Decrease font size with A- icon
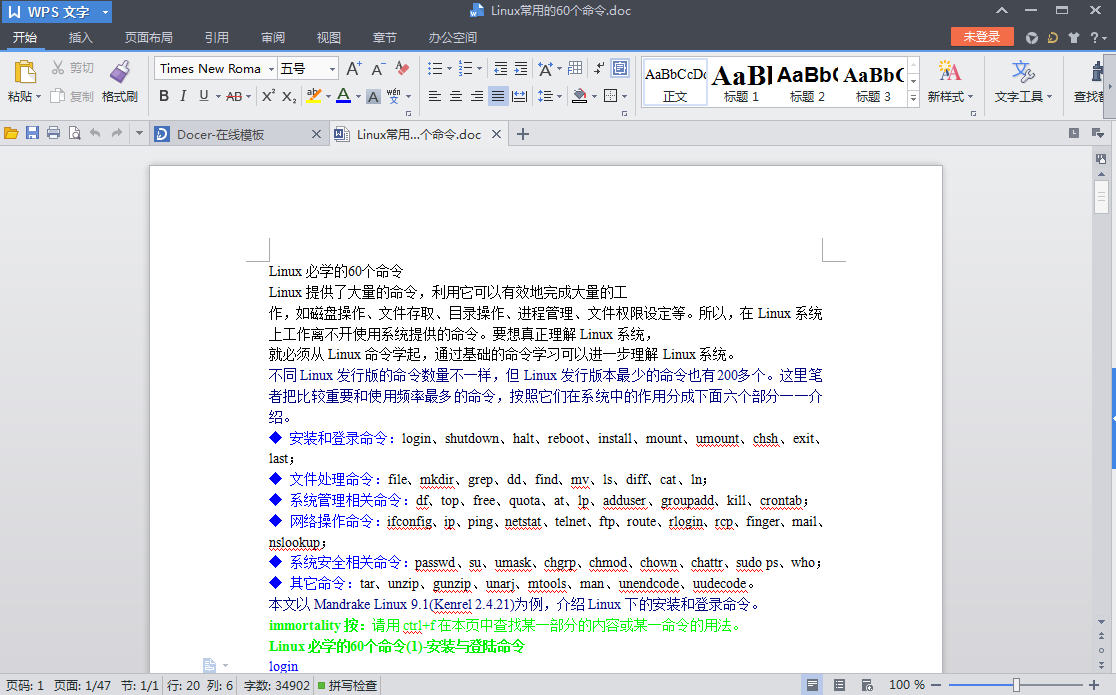The width and height of the screenshot is (1116, 695). (378, 68)
